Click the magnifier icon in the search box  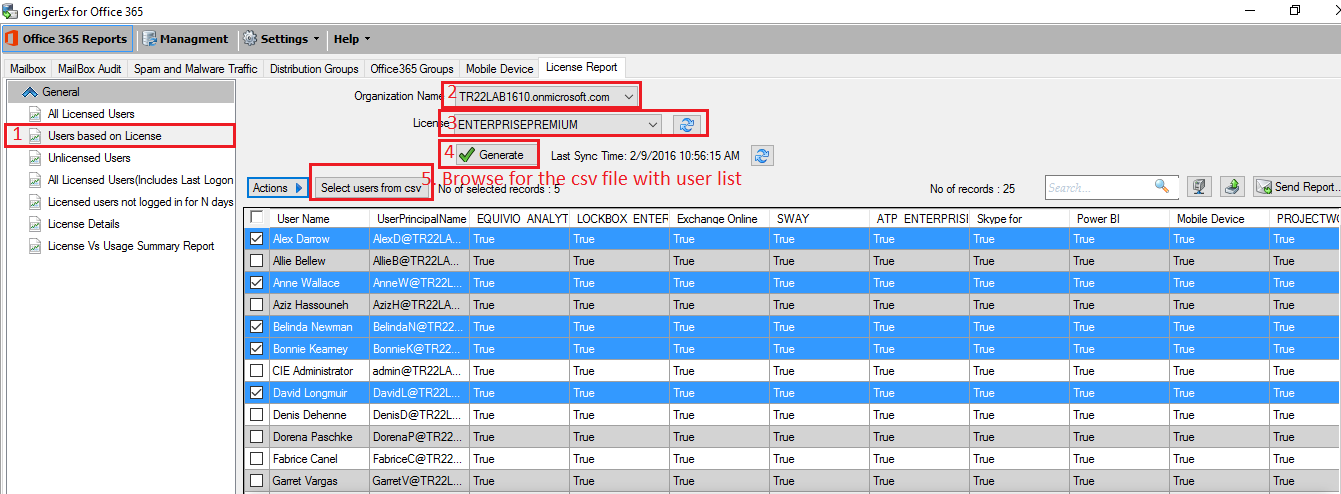click(x=1161, y=187)
